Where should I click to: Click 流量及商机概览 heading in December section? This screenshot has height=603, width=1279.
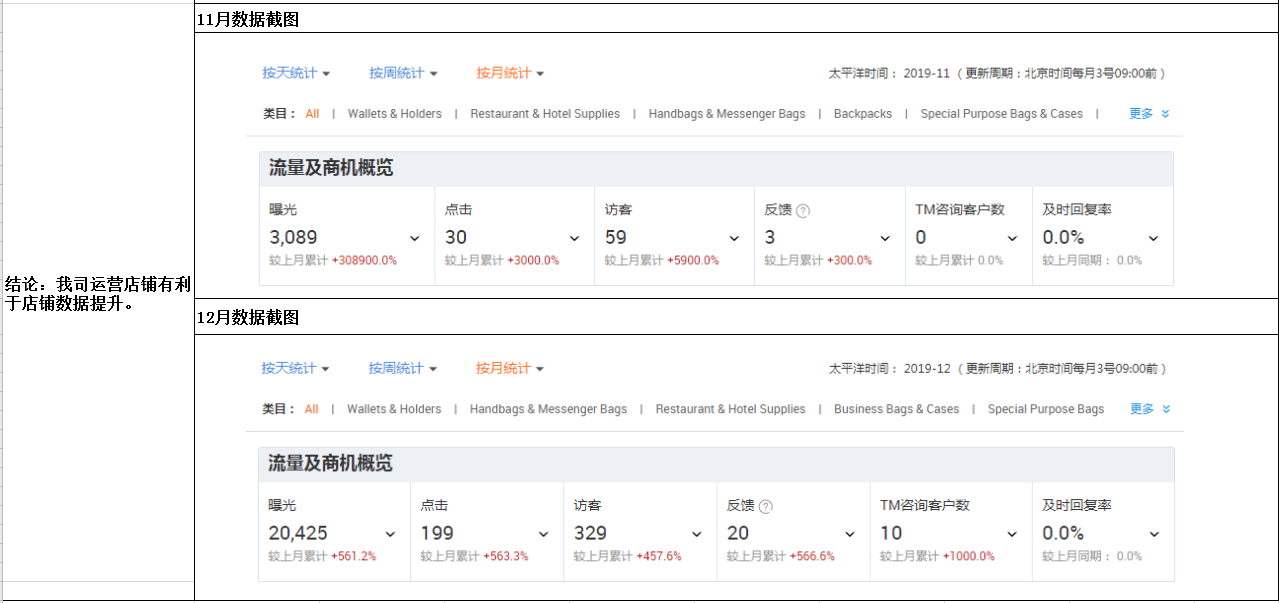tap(330, 463)
